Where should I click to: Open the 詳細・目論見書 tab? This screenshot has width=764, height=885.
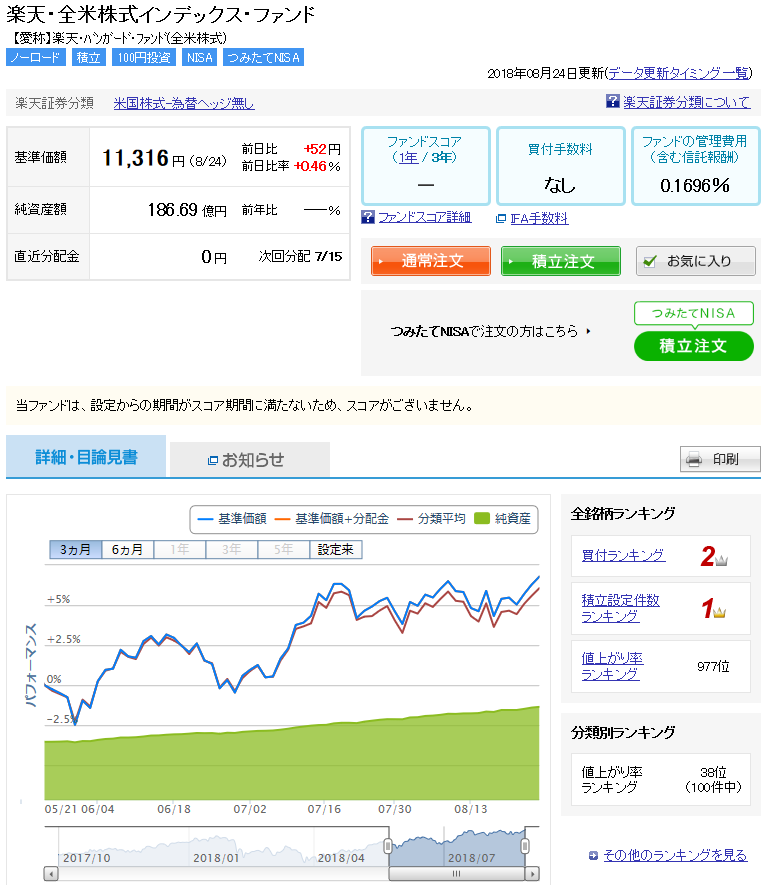pos(86,456)
